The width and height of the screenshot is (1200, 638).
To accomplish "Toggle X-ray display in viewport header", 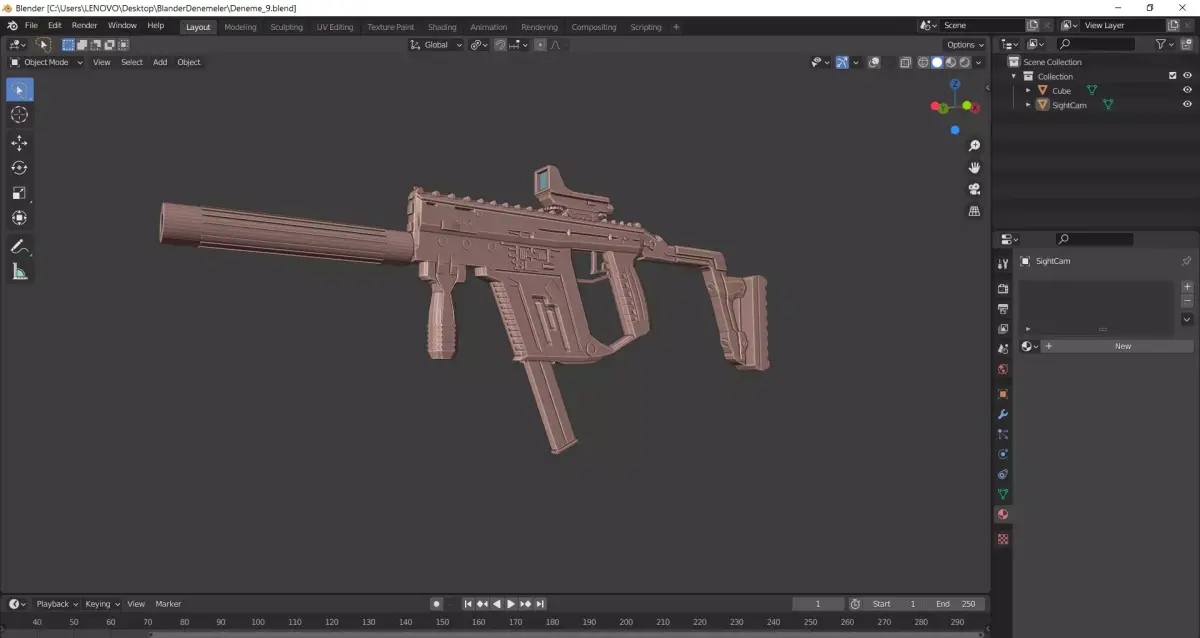I will [x=905, y=62].
